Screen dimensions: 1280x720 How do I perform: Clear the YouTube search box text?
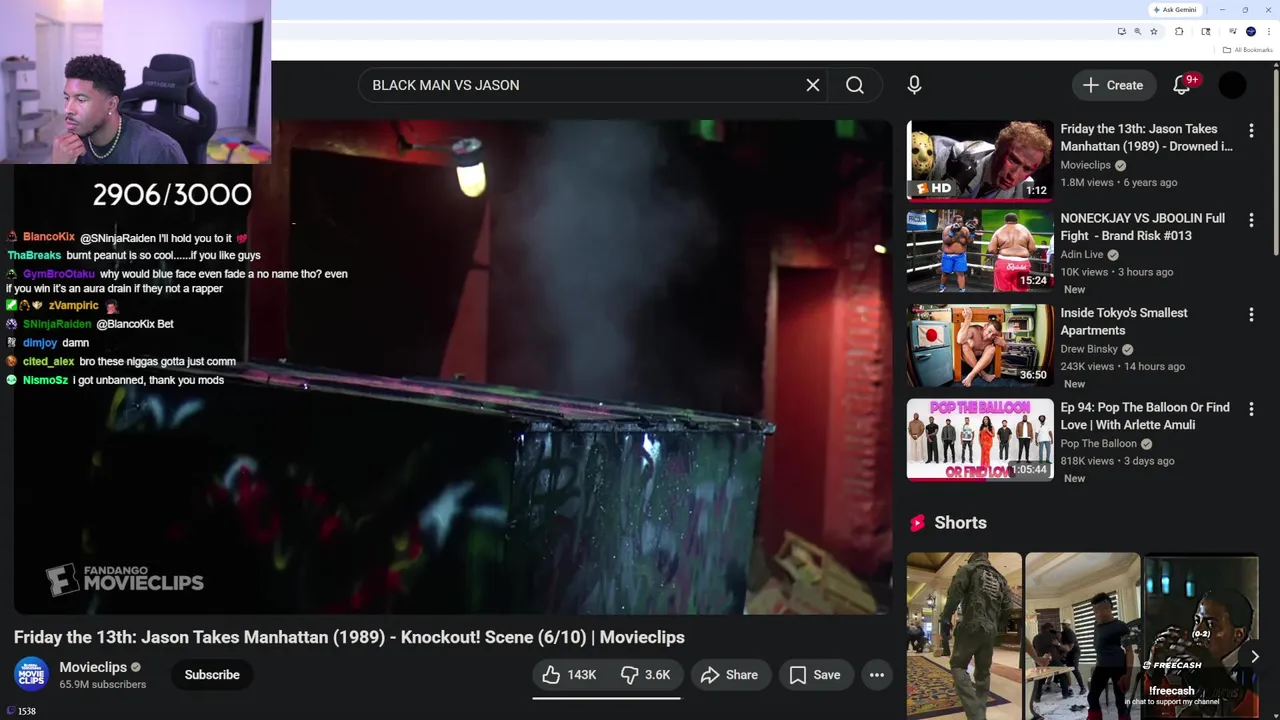pyautogui.click(x=813, y=85)
